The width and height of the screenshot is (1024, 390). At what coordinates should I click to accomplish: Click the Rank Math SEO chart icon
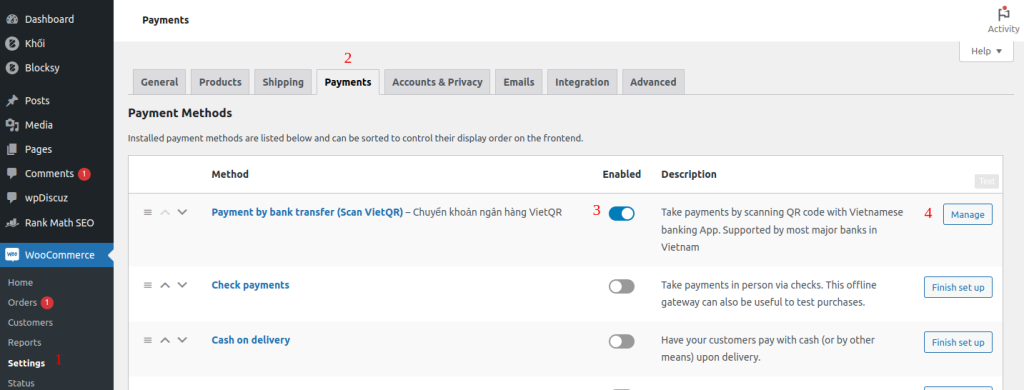coord(12,222)
